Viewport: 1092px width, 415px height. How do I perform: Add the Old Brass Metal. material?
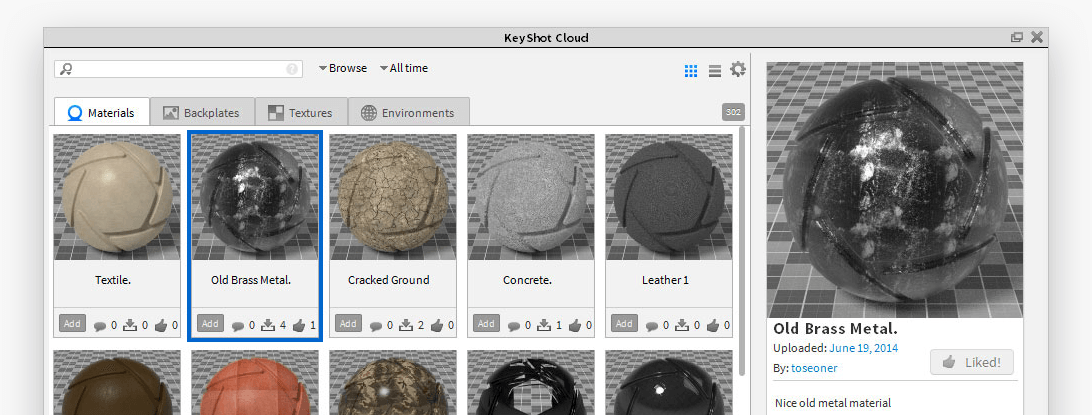[210, 323]
